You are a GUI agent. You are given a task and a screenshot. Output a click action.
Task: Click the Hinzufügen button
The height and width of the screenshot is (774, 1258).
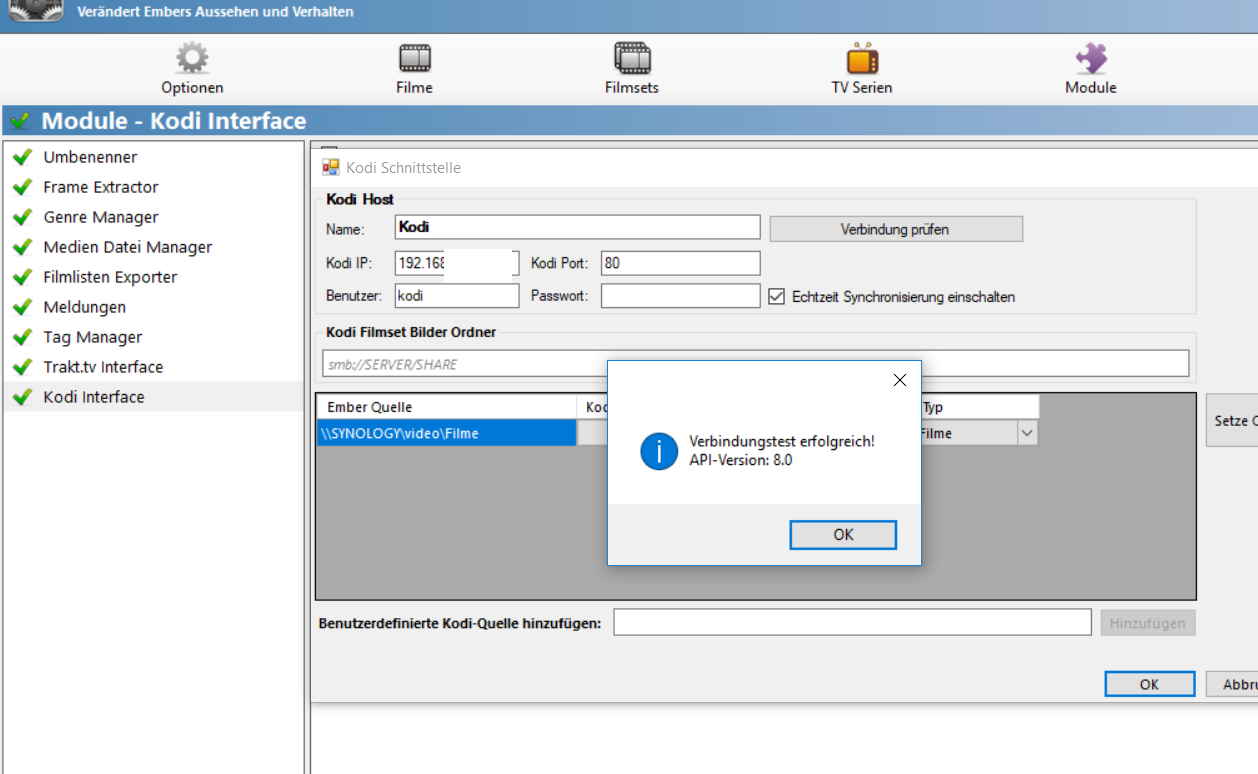pyautogui.click(x=1147, y=623)
